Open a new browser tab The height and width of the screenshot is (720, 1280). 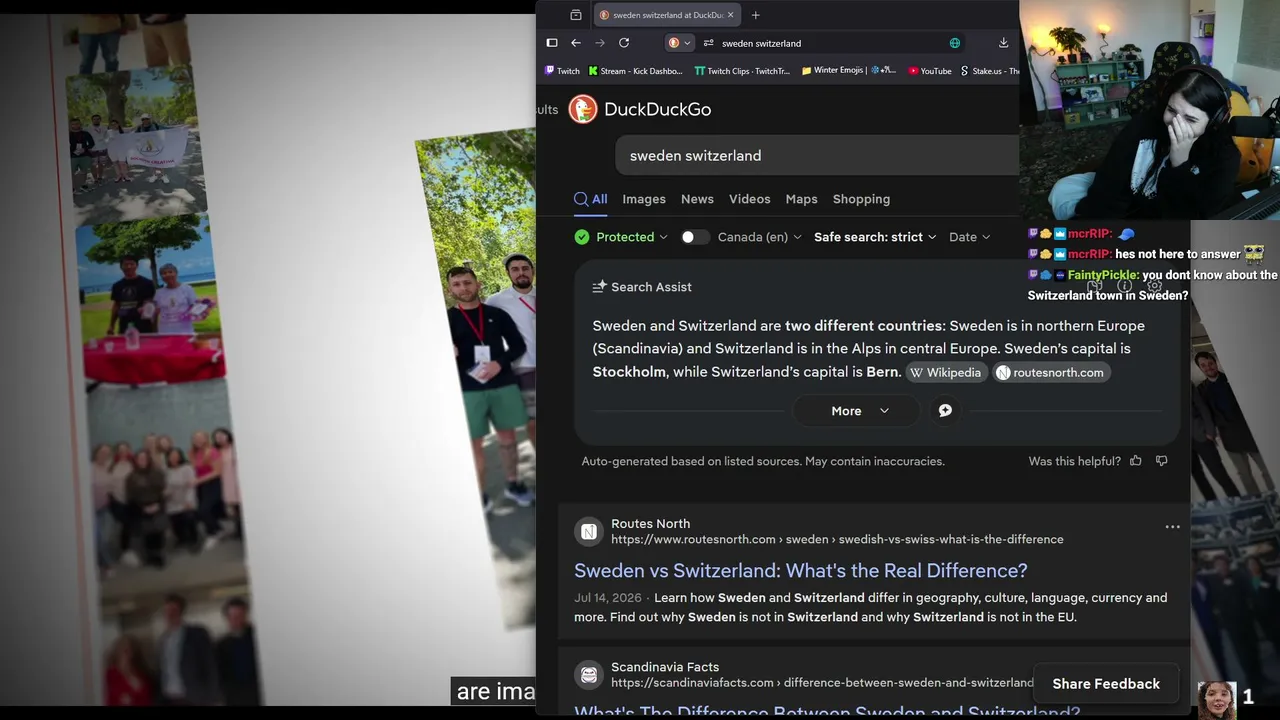click(756, 15)
